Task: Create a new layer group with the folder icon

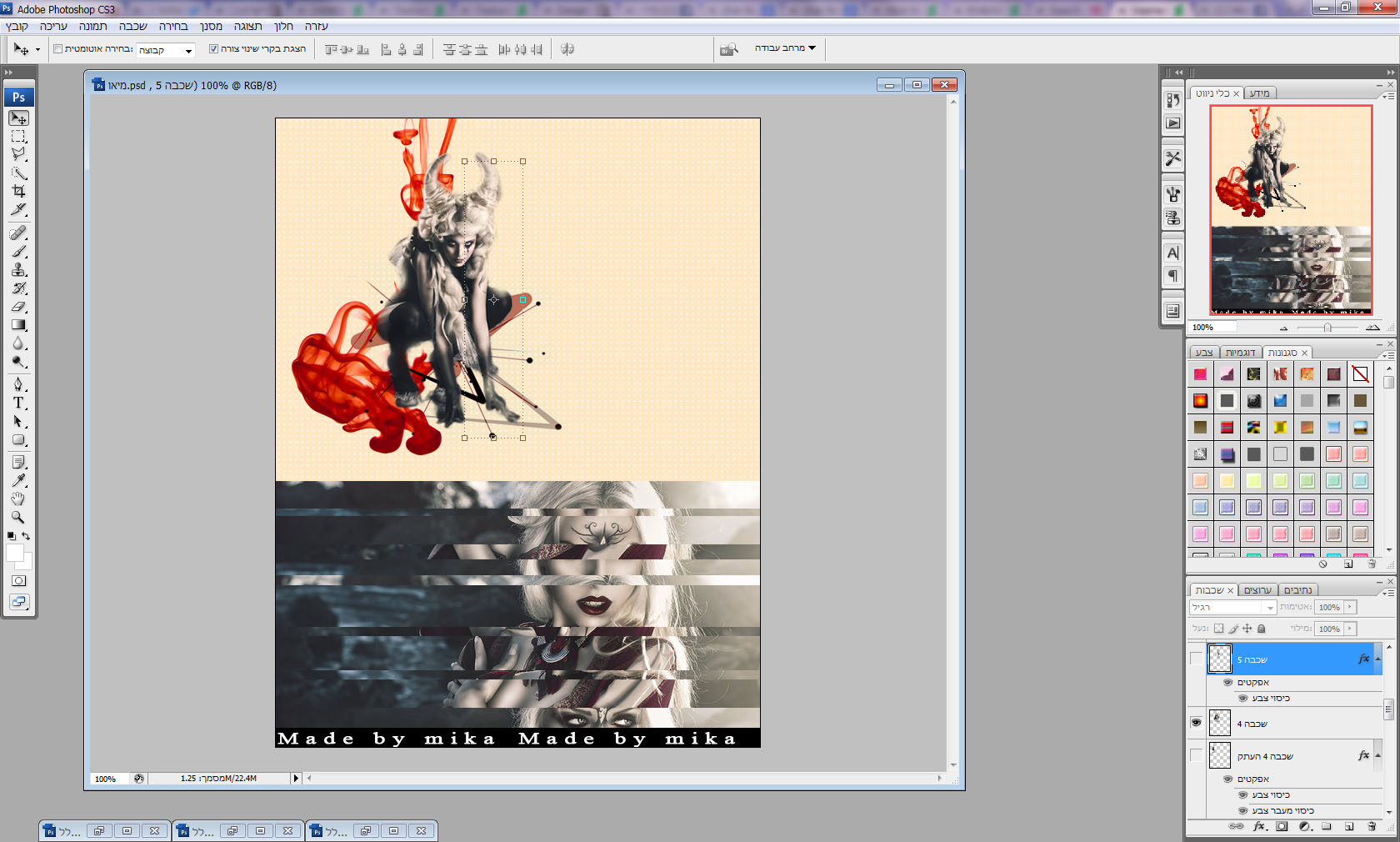Action: pyautogui.click(x=1327, y=826)
